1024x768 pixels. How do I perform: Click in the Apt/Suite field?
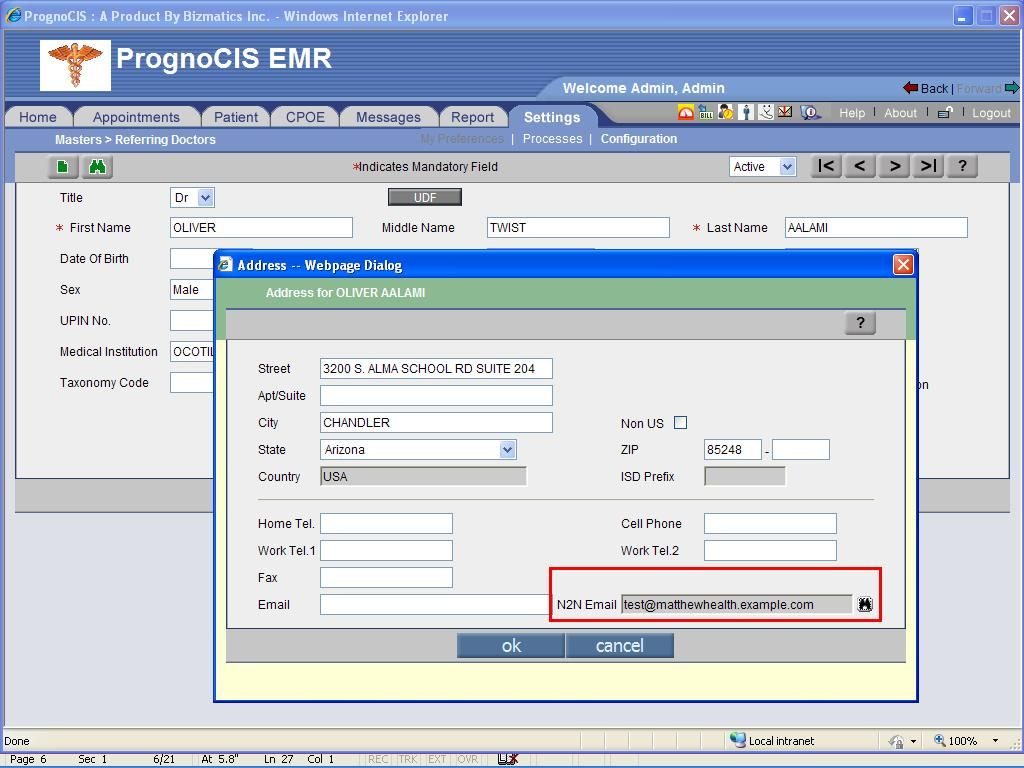[436, 395]
